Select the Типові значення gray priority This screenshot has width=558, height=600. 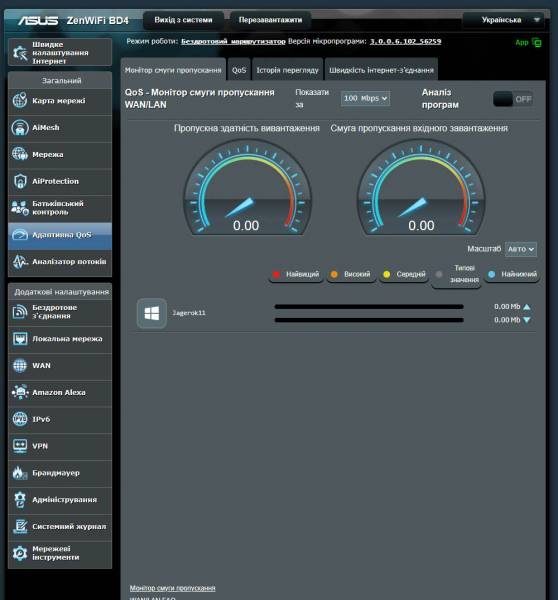456,274
